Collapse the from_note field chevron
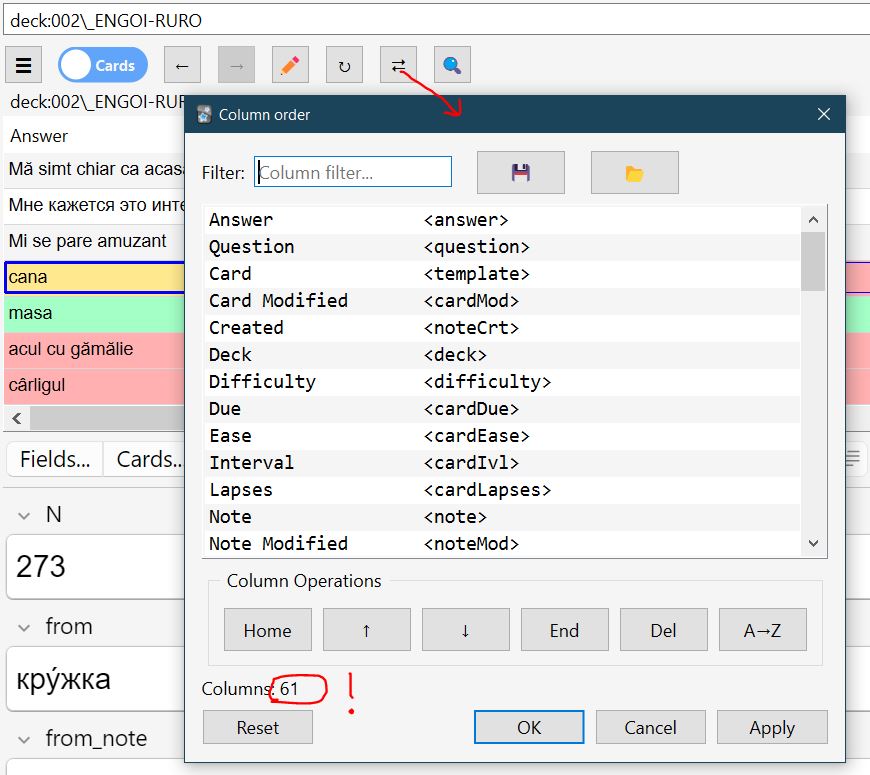 click(x=23, y=739)
